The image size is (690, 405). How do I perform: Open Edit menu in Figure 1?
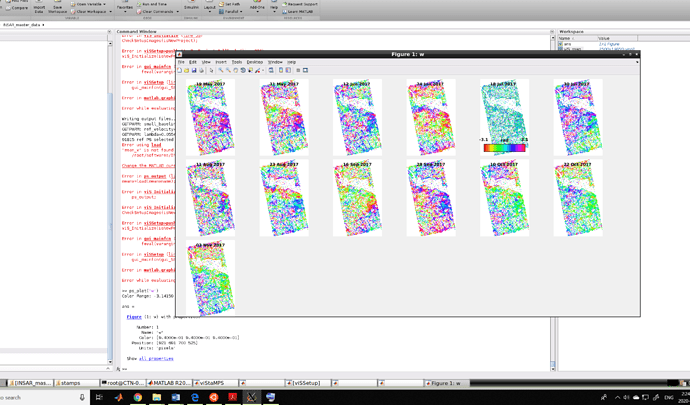click(193, 62)
